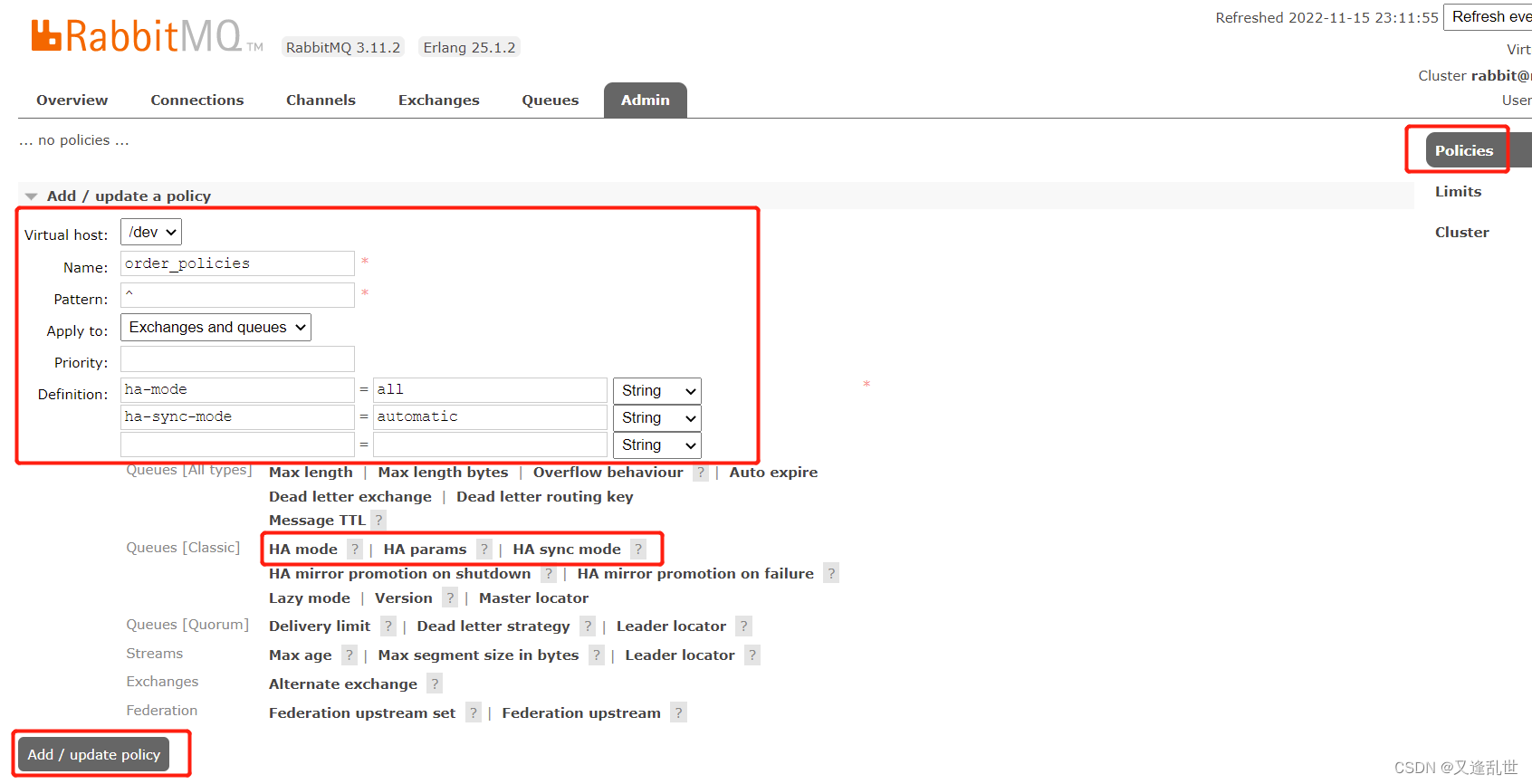1532x784 pixels.
Task: Open the Virtual host dropdown
Action: coord(151,232)
